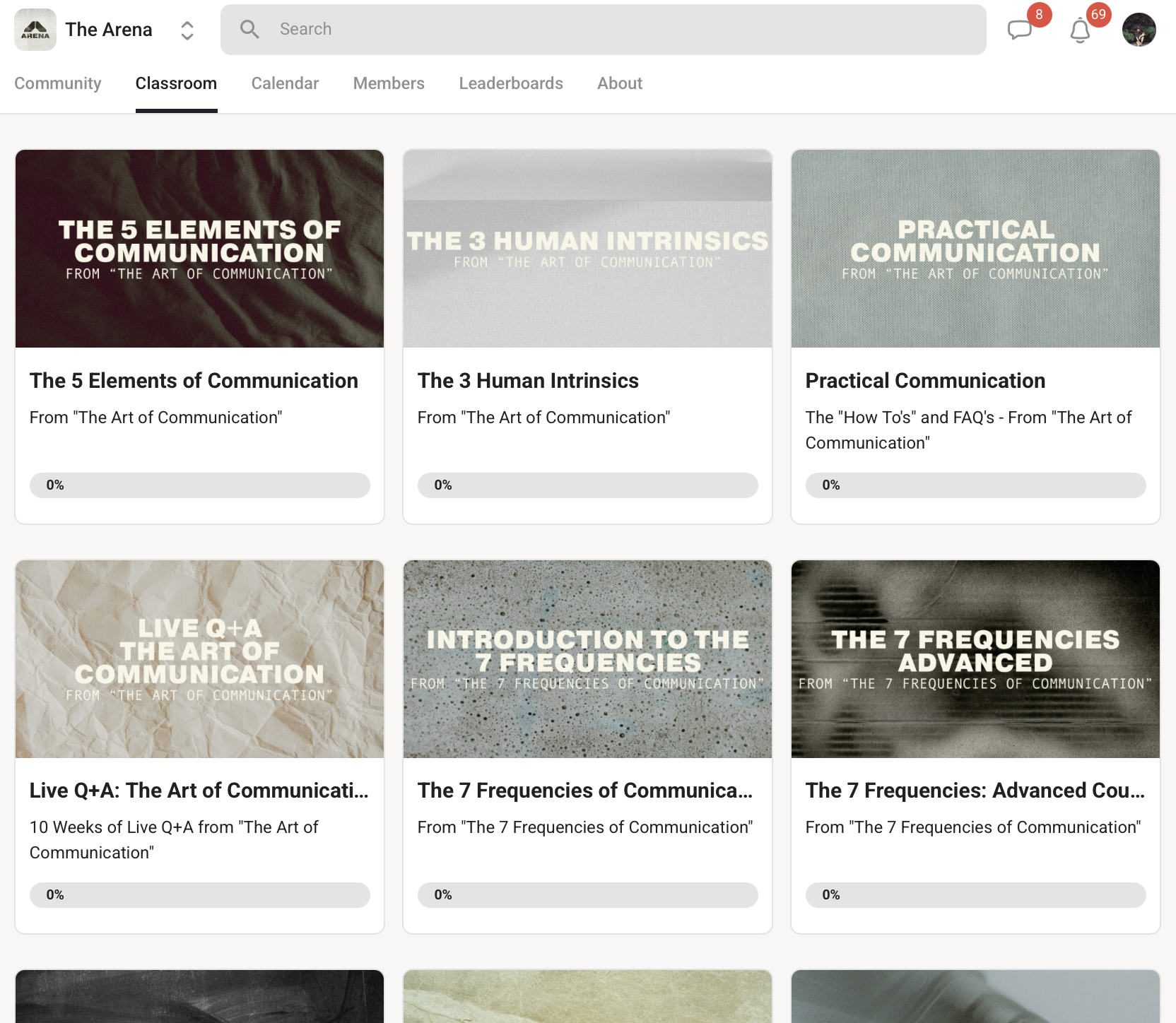
Task: Click progress bar for Practical Communication
Action: (975, 485)
